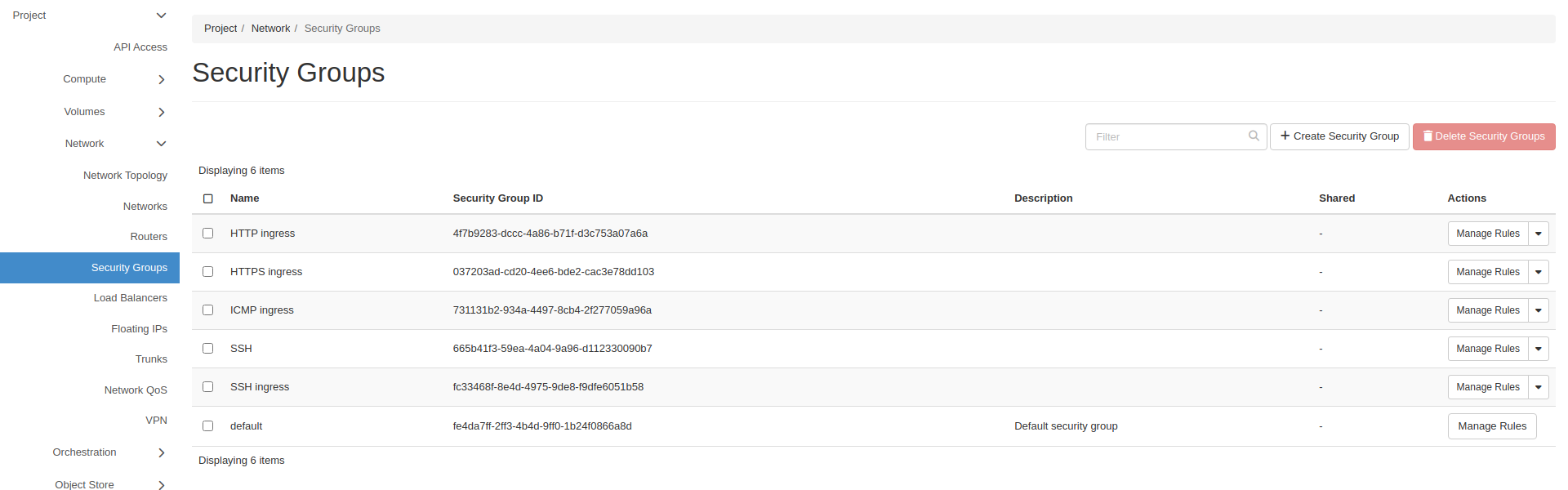The height and width of the screenshot is (490, 1568).
Task: Click 'Default security group' description text
Action: pyautogui.click(x=1066, y=426)
